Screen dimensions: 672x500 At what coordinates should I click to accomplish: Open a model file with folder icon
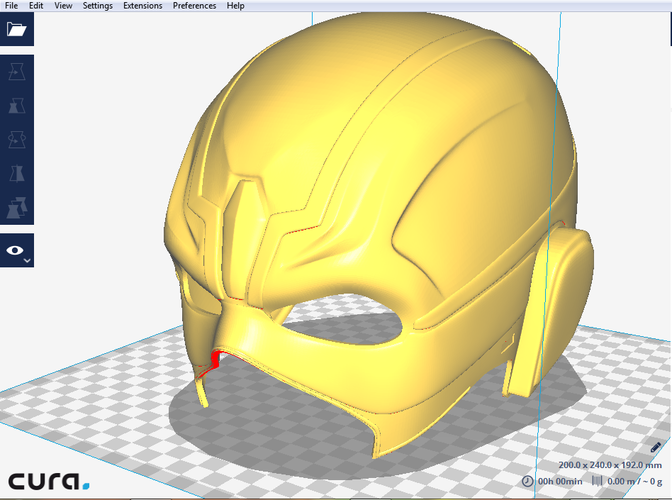[x=17, y=29]
